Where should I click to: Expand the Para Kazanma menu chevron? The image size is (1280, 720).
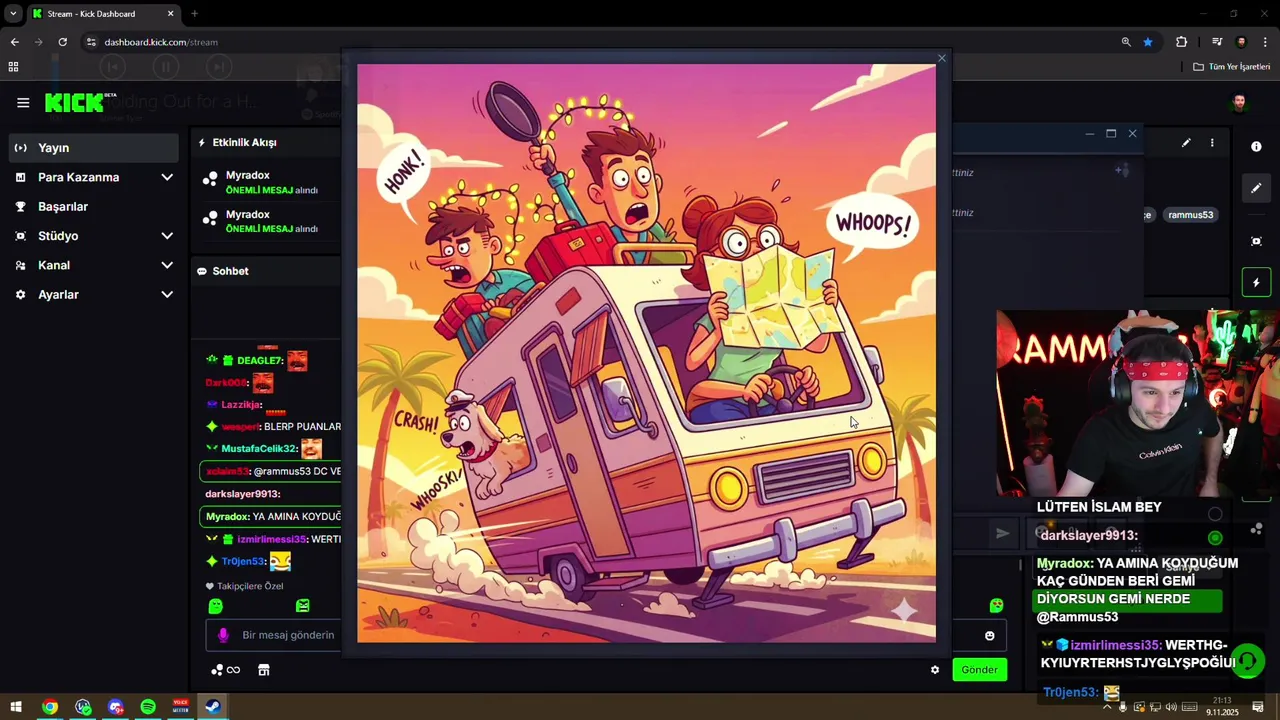click(167, 177)
